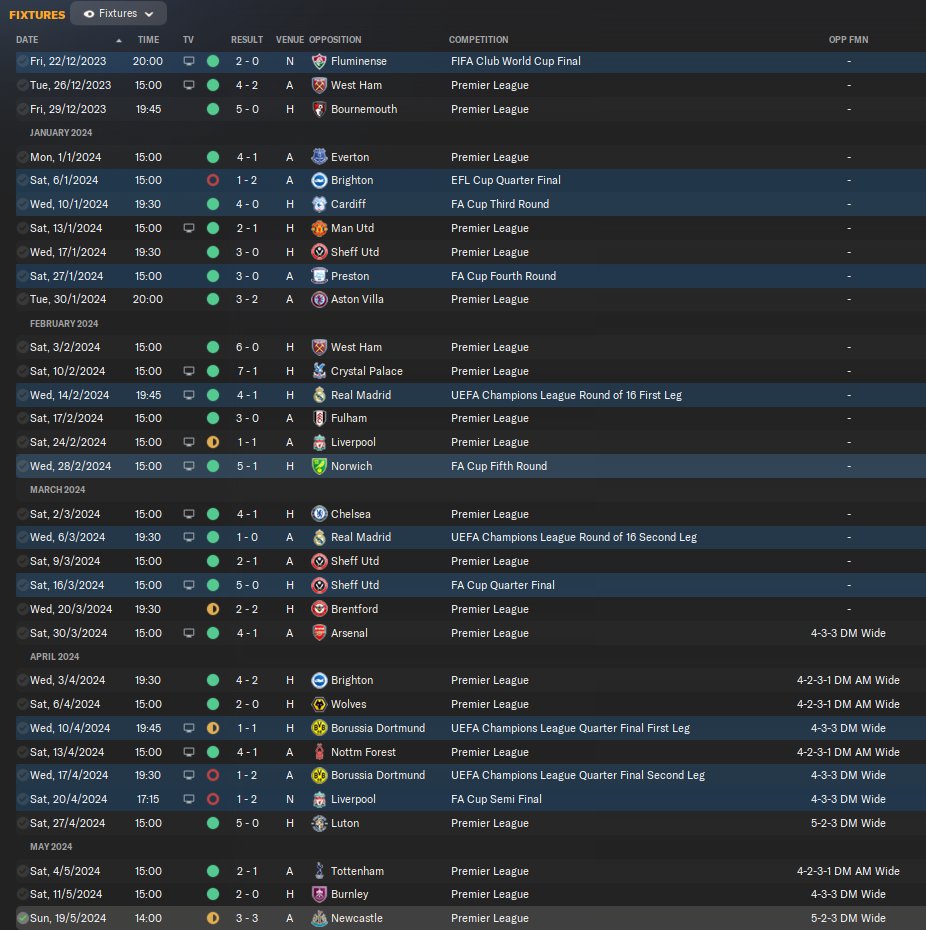Toggle green checkmark on Sun, 19/5/2024 row
The image size is (926, 930).
[x=22, y=918]
